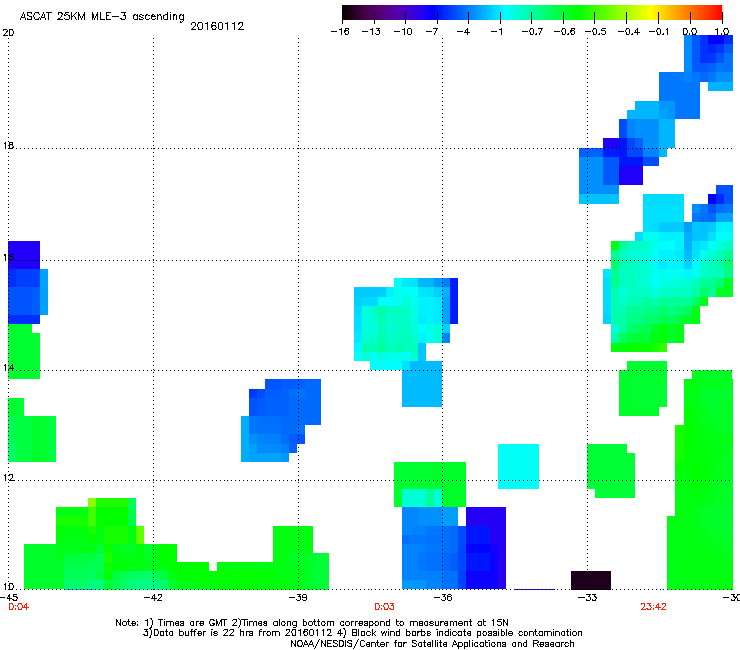Screen dimensions: 740x650
Task: Click the -0.5 color bar label
Action: click(596, 32)
